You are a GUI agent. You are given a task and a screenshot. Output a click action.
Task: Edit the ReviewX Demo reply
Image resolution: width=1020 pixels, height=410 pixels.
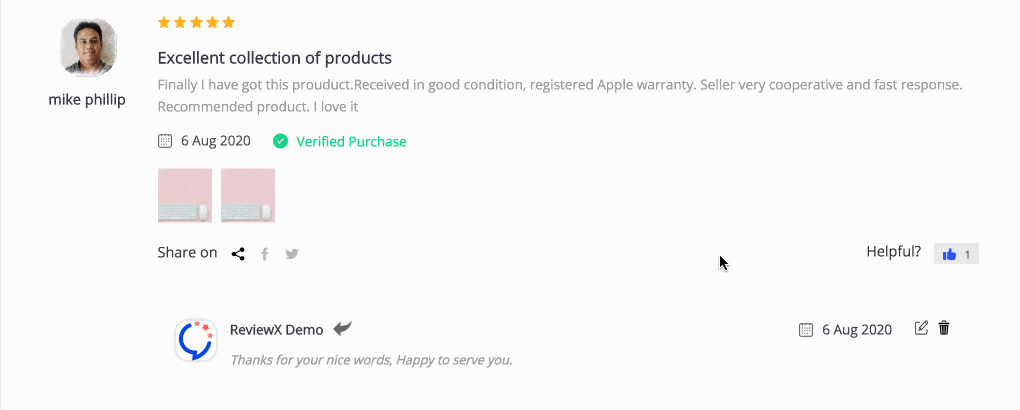point(921,328)
